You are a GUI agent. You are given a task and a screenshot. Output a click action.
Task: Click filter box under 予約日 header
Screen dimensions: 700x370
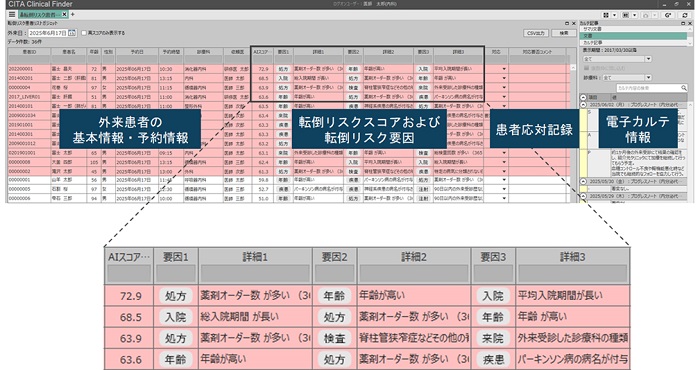(137, 59)
